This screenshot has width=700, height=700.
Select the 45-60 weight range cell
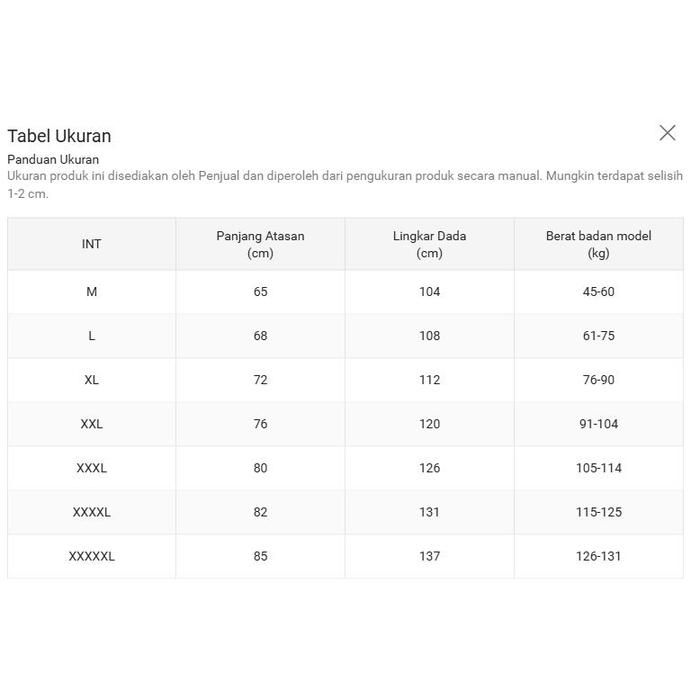pyautogui.click(x=598, y=292)
